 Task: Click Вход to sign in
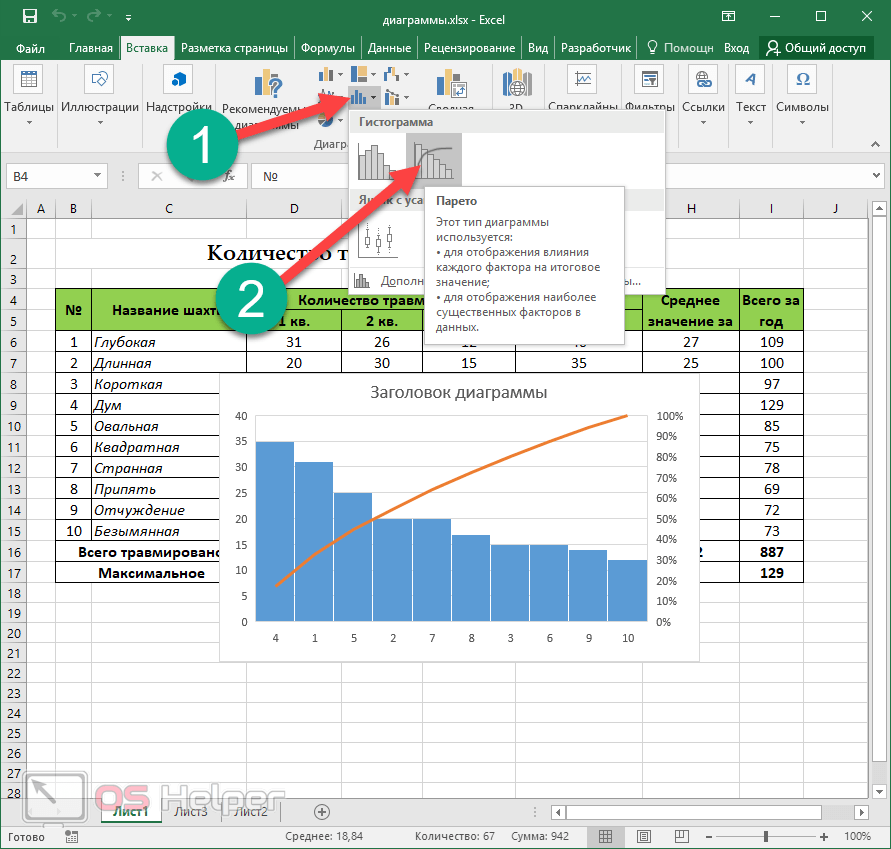(x=736, y=48)
